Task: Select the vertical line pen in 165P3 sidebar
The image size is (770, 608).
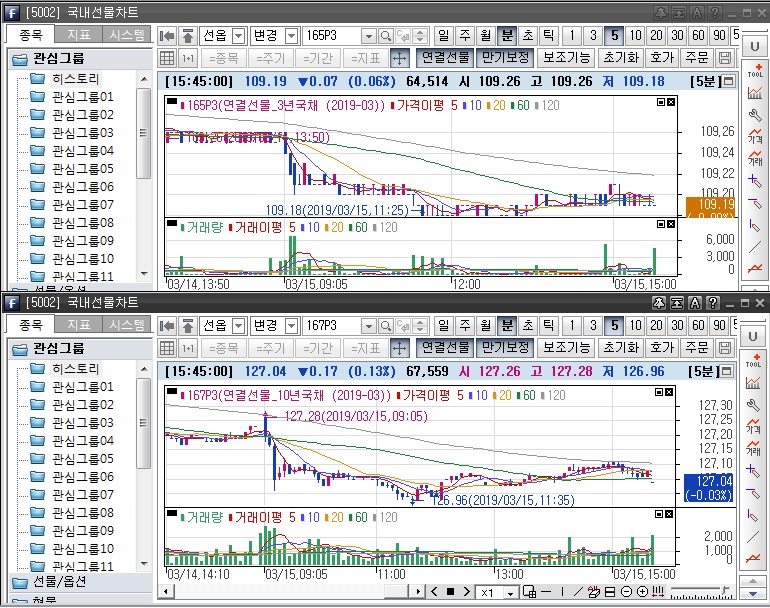Action: [x=755, y=225]
